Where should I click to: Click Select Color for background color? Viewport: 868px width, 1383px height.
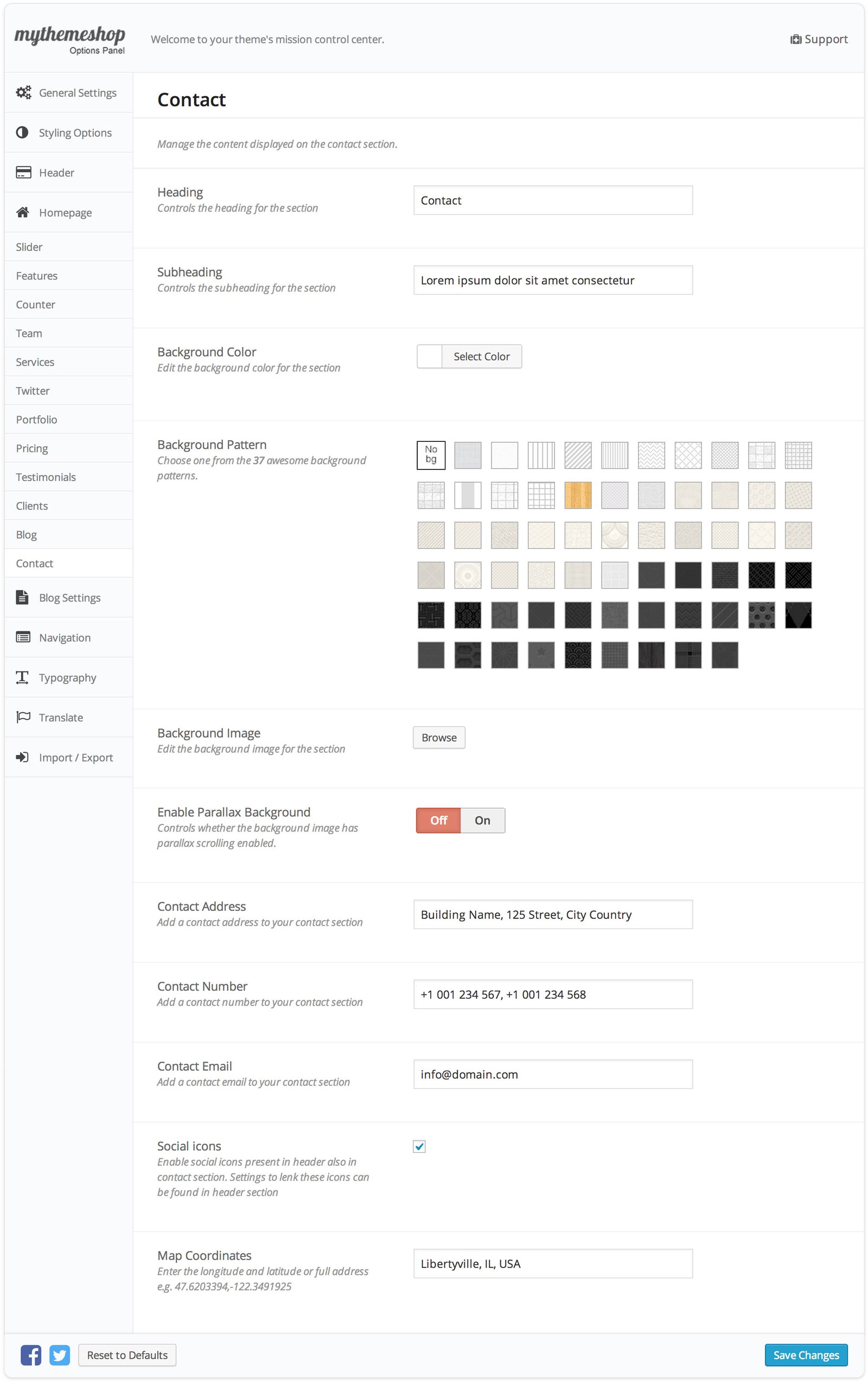tap(481, 357)
